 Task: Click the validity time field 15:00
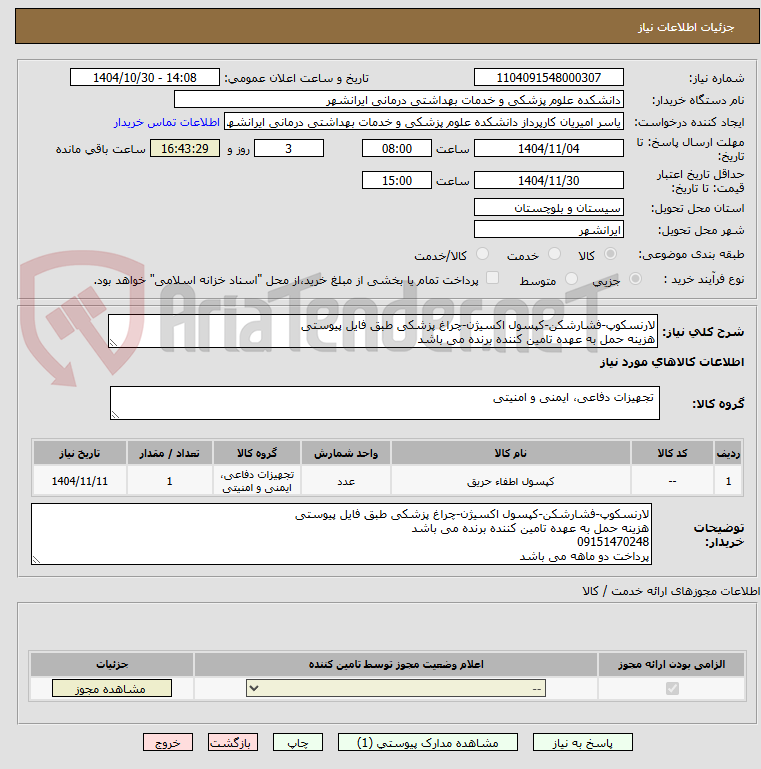(397, 180)
